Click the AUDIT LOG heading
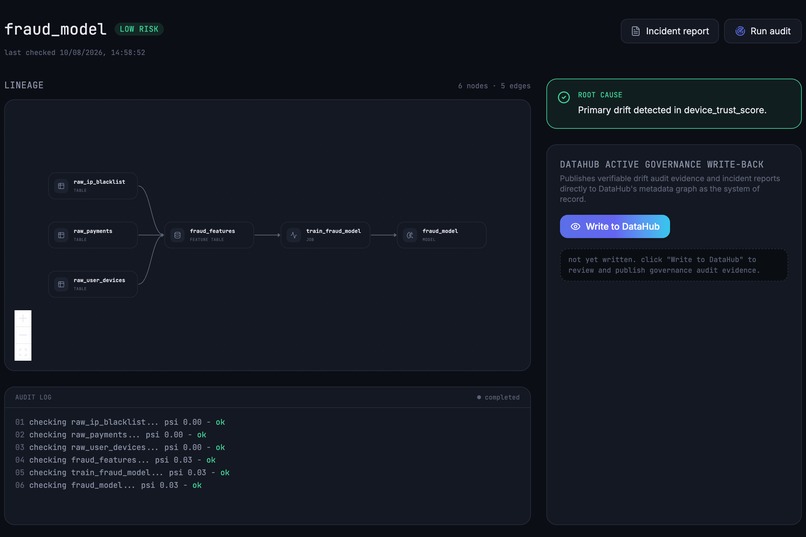This screenshot has height=537, width=806. (33, 397)
